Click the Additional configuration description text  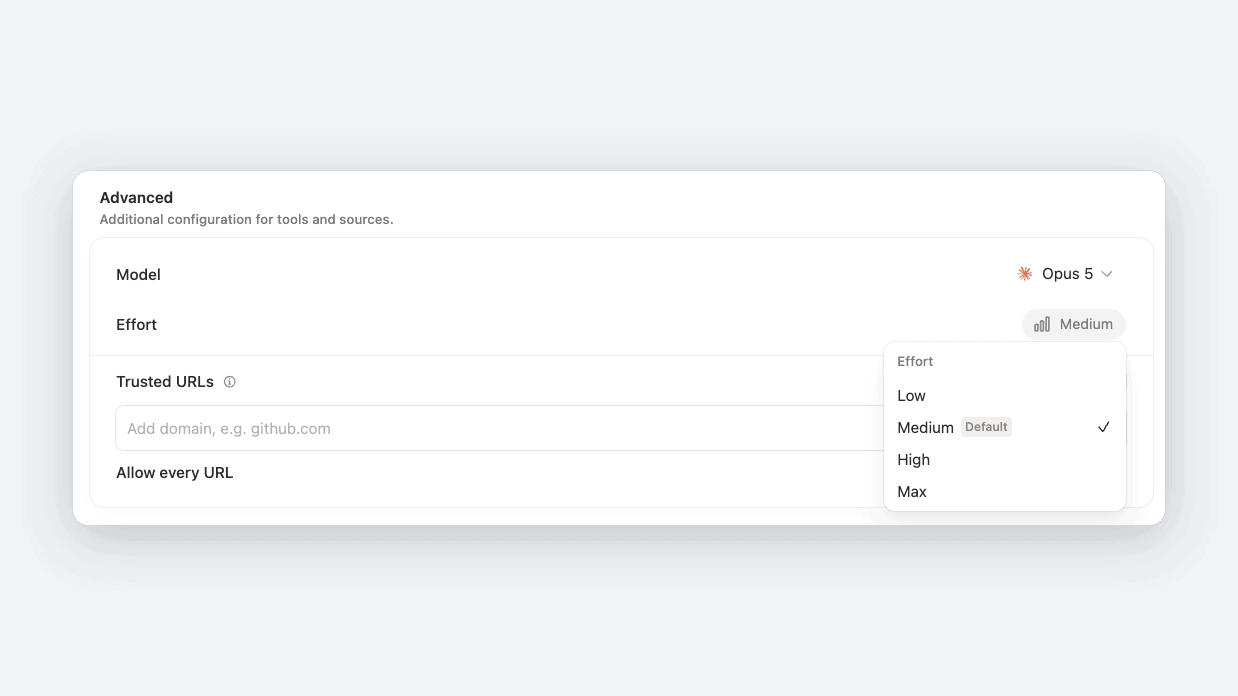pos(246,219)
